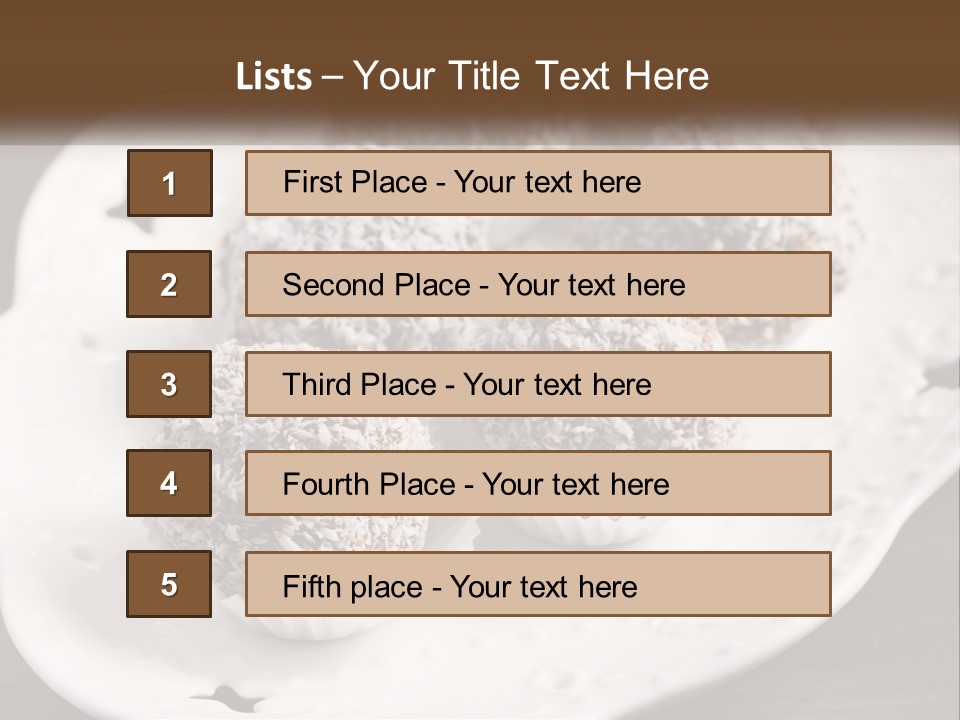Click the background truffle photo below the list
This screenshot has height=720, width=960.
tap(480, 667)
